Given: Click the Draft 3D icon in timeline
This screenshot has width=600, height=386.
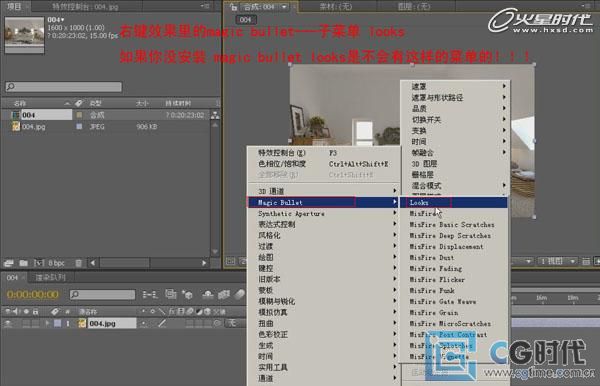Looking at the screenshot, I should coord(171,294).
